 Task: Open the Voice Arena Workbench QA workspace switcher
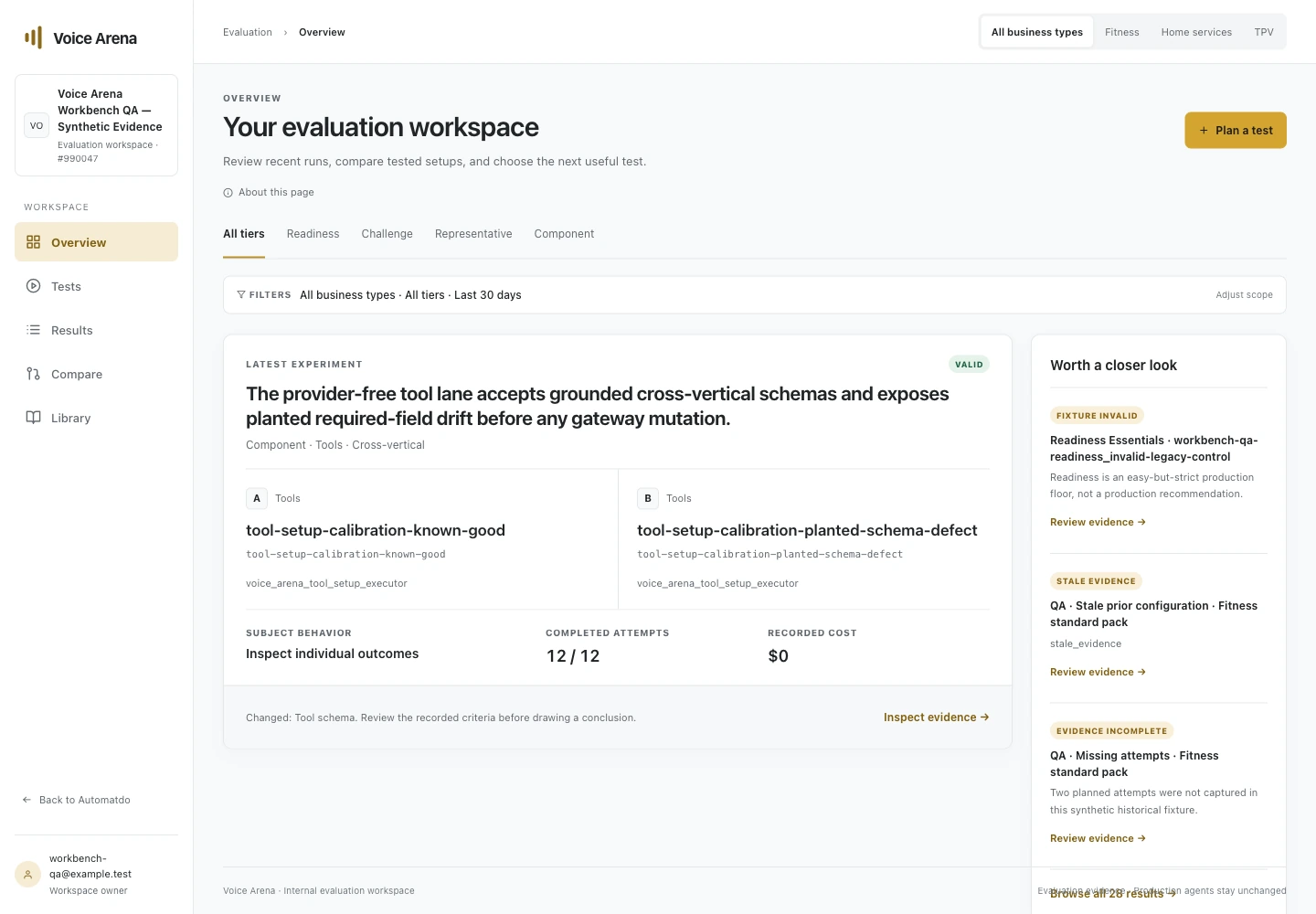(96, 125)
